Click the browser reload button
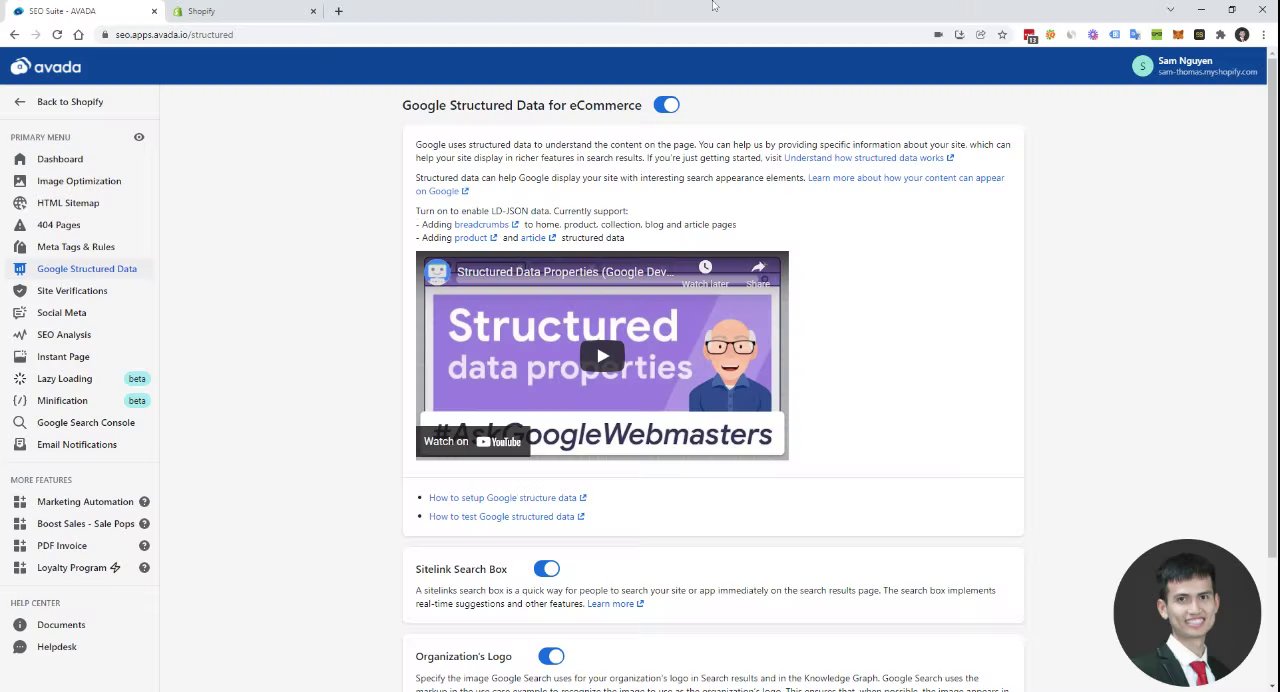The image size is (1280, 692). (57, 35)
